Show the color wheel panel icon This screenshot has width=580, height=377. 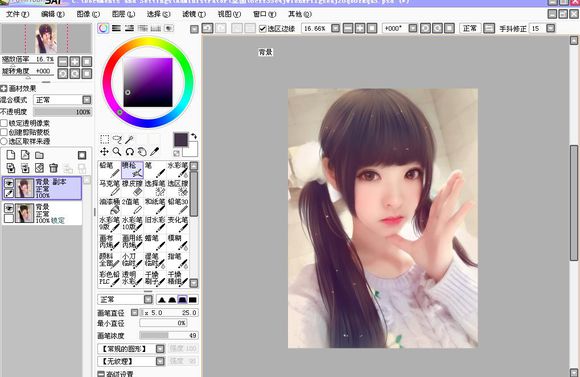[103, 28]
